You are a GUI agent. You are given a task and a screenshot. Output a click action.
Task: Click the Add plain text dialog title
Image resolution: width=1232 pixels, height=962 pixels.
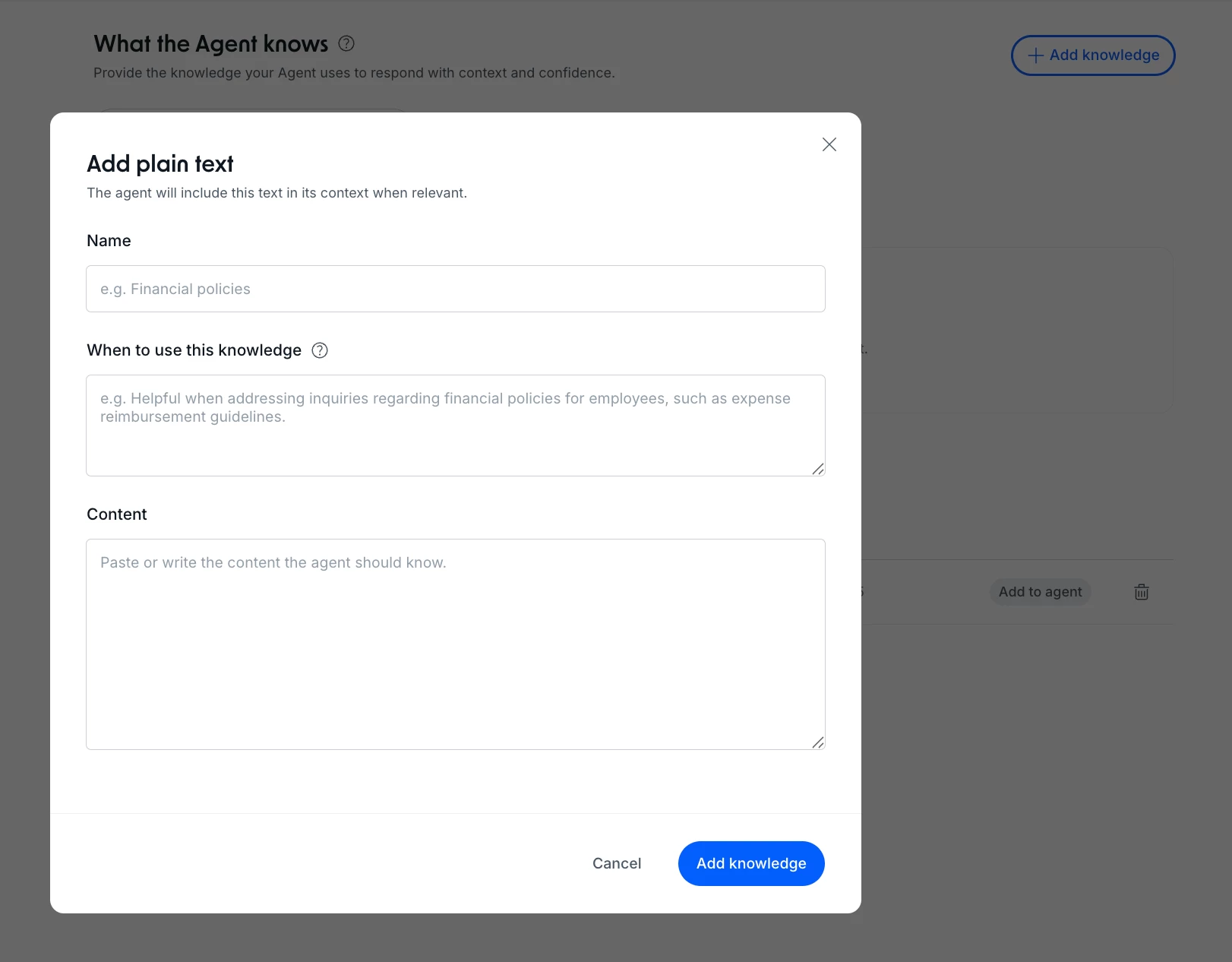pos(160,164)
